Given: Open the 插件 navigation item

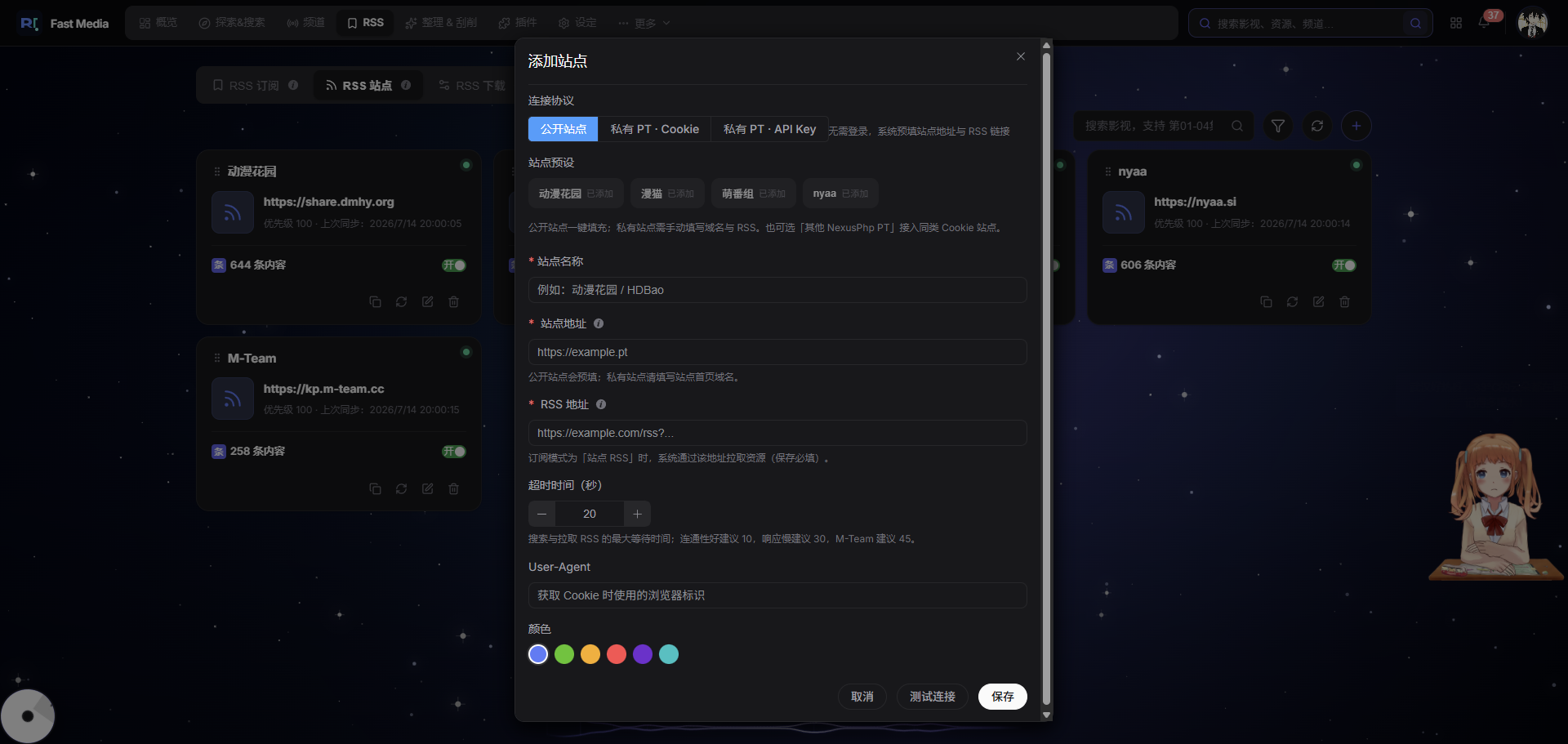Looking at the screenshot, I should point(518,23).
